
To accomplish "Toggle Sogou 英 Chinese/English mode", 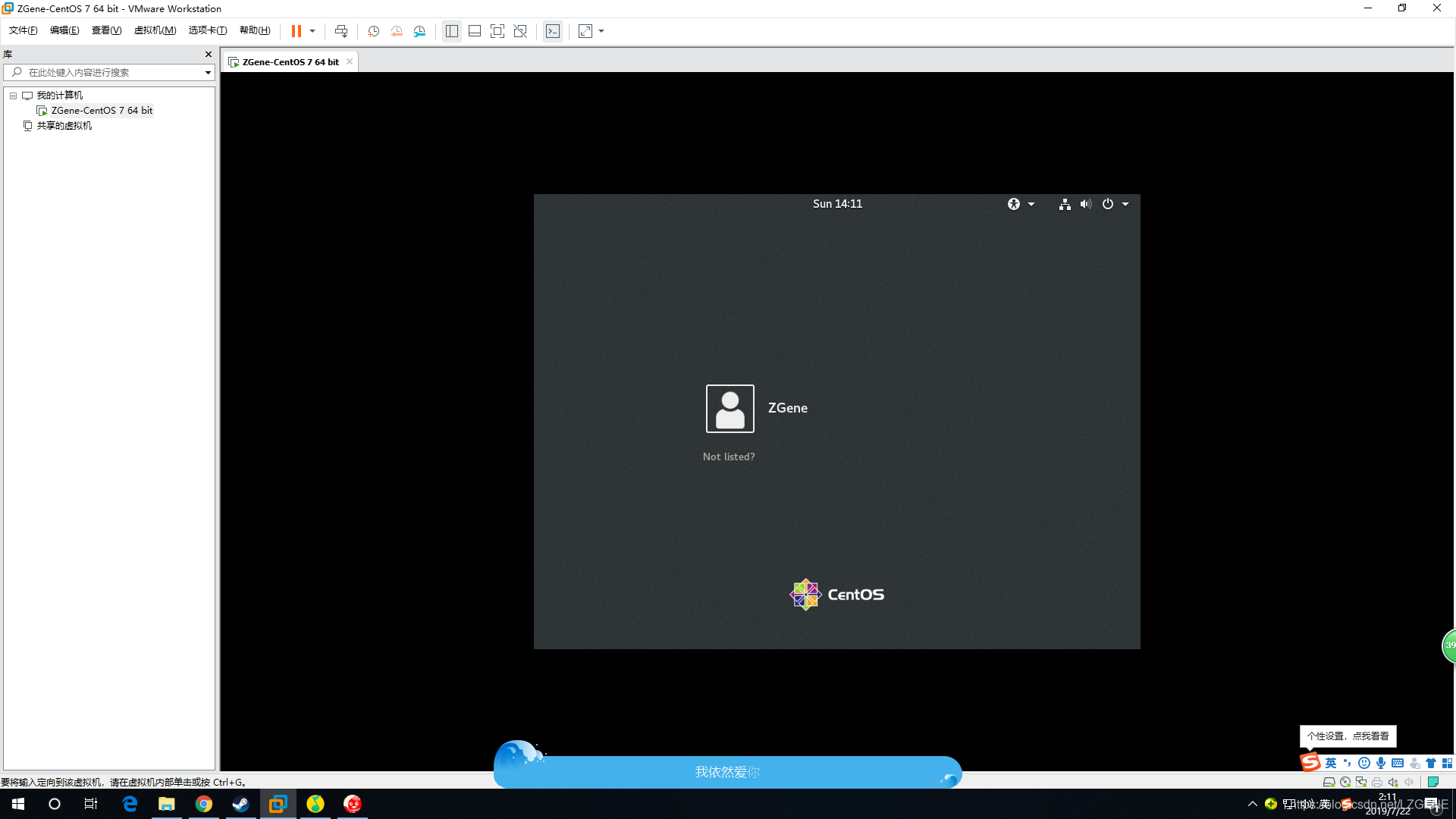I will (x=1331, y=763).
